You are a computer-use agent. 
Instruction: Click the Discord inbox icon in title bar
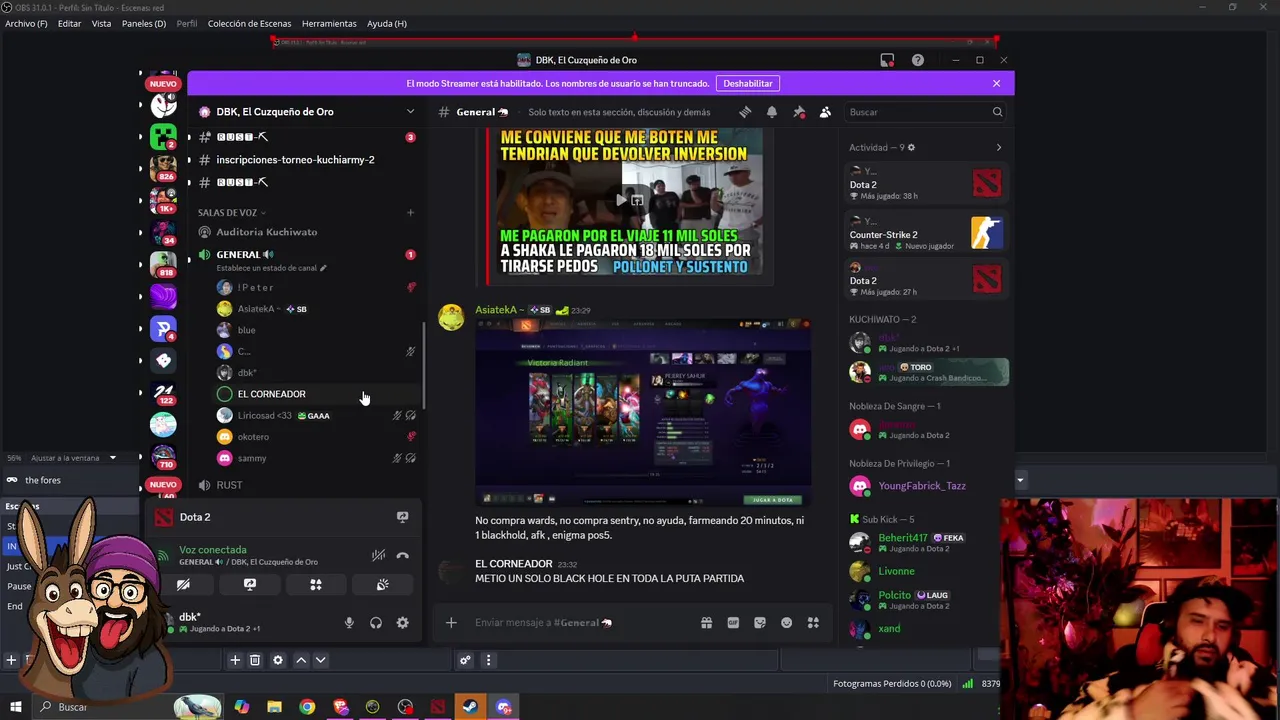887,60
